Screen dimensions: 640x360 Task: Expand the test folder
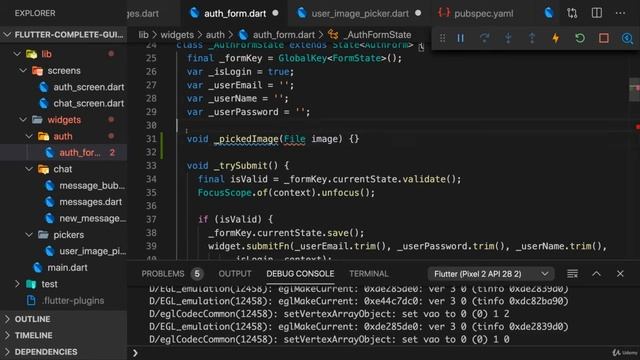[17, 284]
